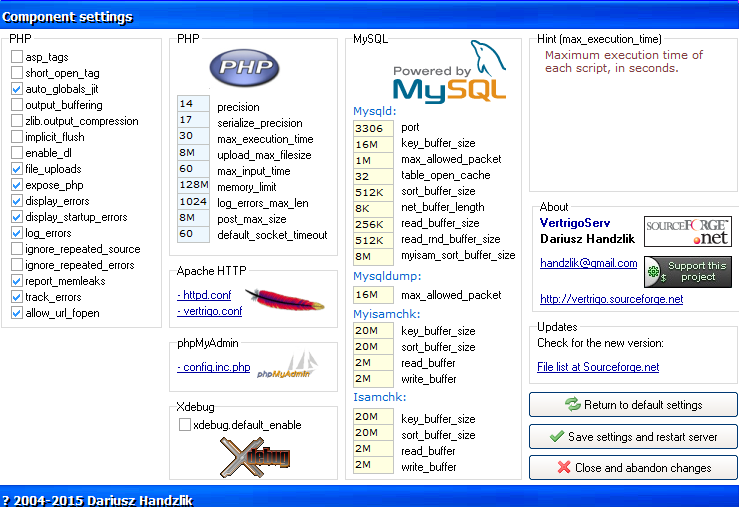Uncheck the display_errors option
This screenshot has width=739, height=507.
(17, 201)
